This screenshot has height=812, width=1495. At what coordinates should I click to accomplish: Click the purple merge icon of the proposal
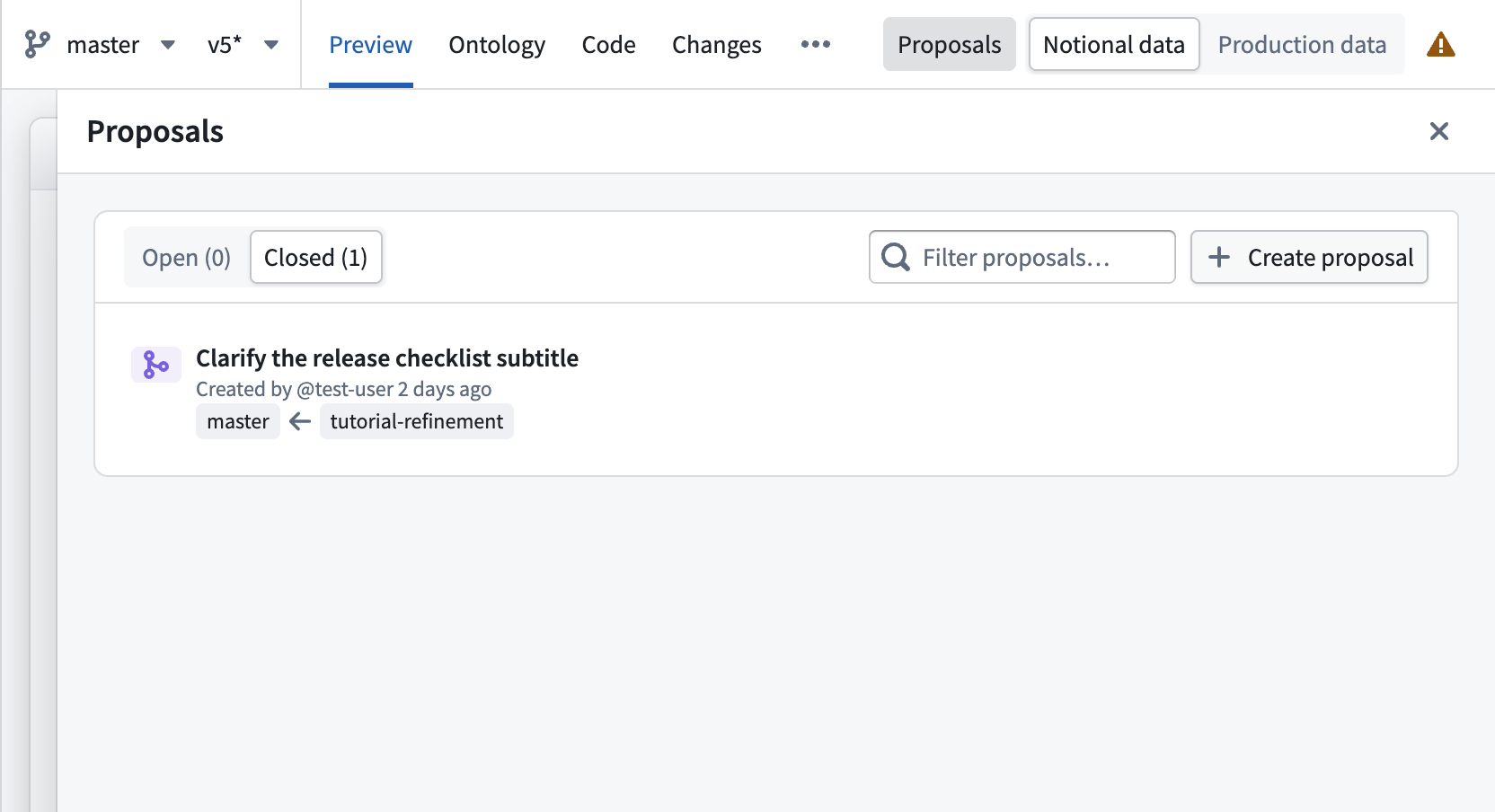pos(156,365)
